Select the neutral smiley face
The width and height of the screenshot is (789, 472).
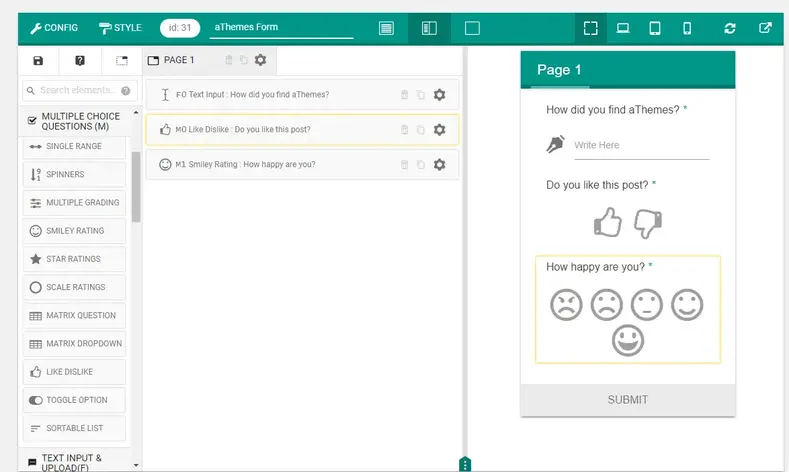[x=647, y=304]
